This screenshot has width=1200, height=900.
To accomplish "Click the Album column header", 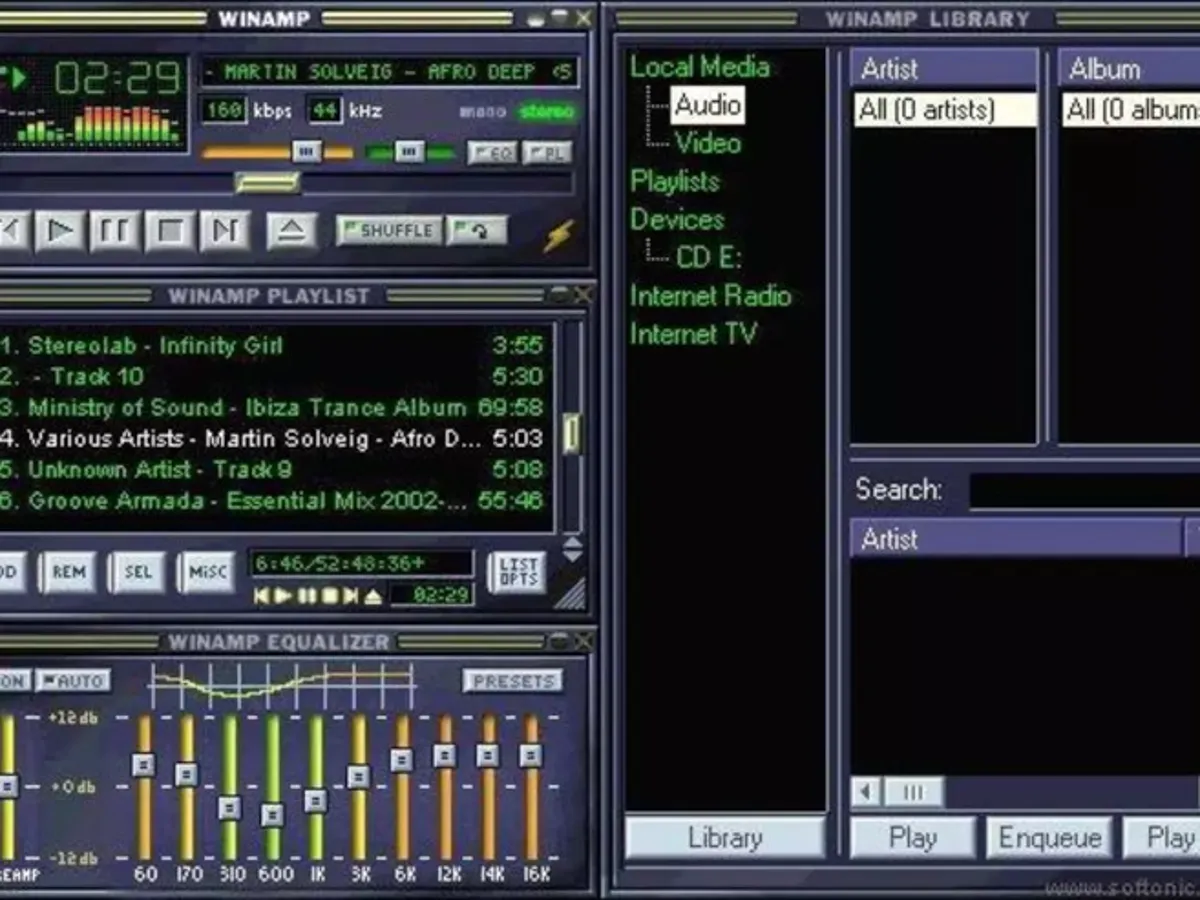I will pos(1130,69).
